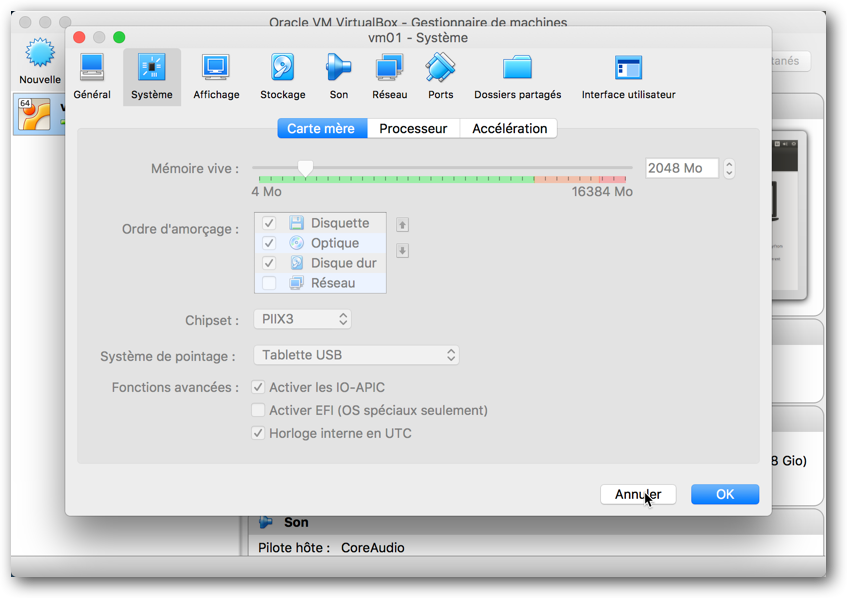847x598 pixels.
Task: Click the Disquette floppy icon in boot order
Action: [x=297, y=223]
